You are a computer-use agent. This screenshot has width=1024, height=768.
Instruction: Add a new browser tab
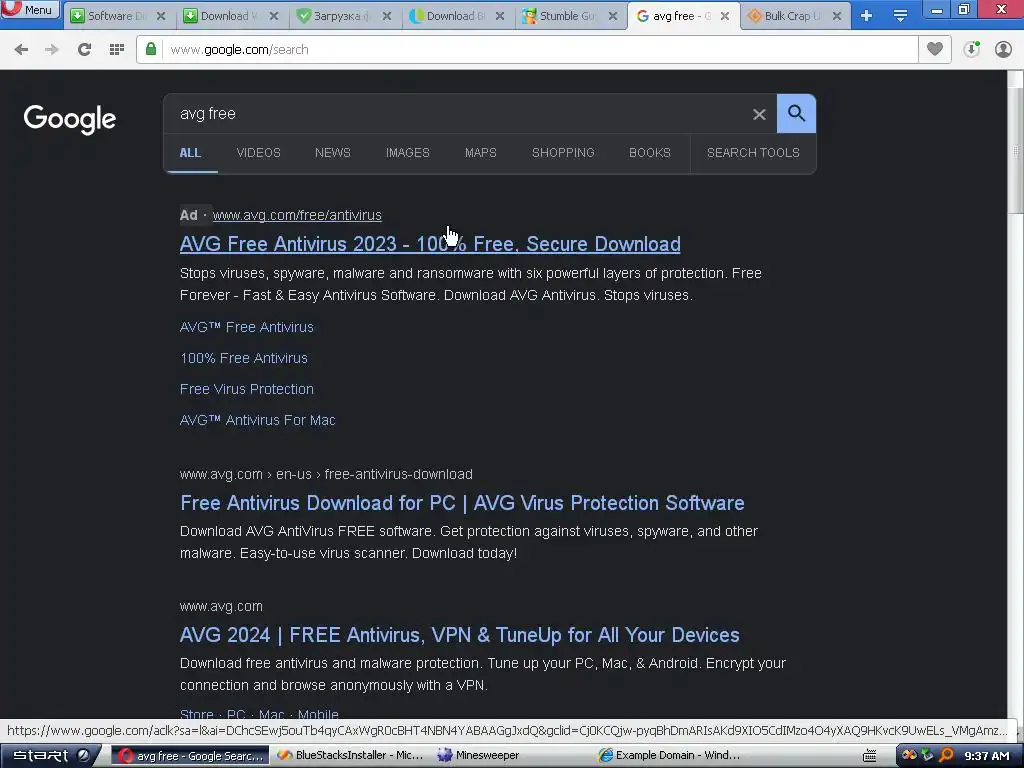click(867, 16)
